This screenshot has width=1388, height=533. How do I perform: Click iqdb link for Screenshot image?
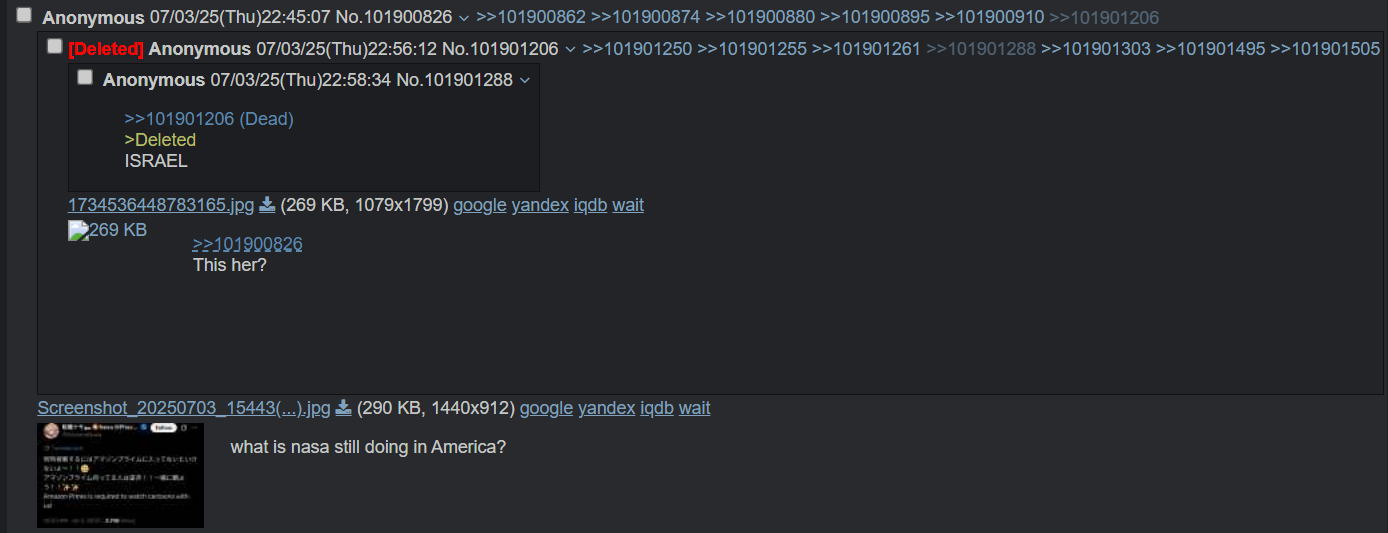tap(657, 408)
